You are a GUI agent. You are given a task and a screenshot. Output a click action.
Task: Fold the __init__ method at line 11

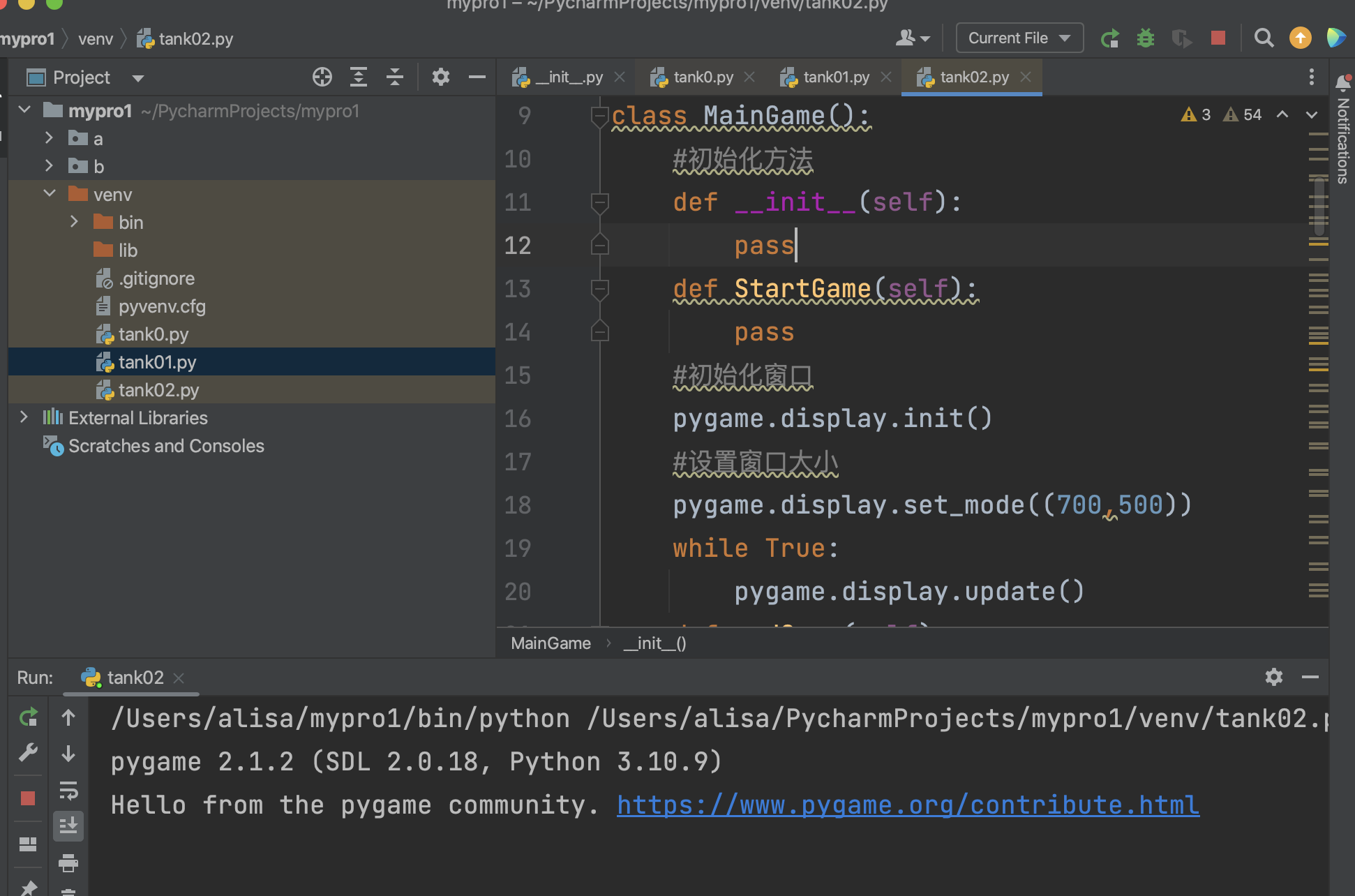599,202
